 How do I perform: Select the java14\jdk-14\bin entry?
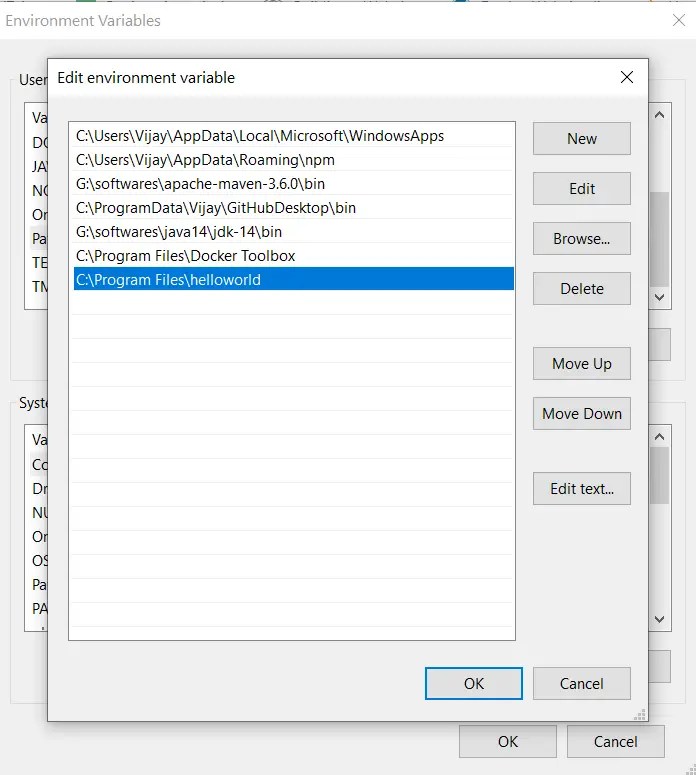179,232
